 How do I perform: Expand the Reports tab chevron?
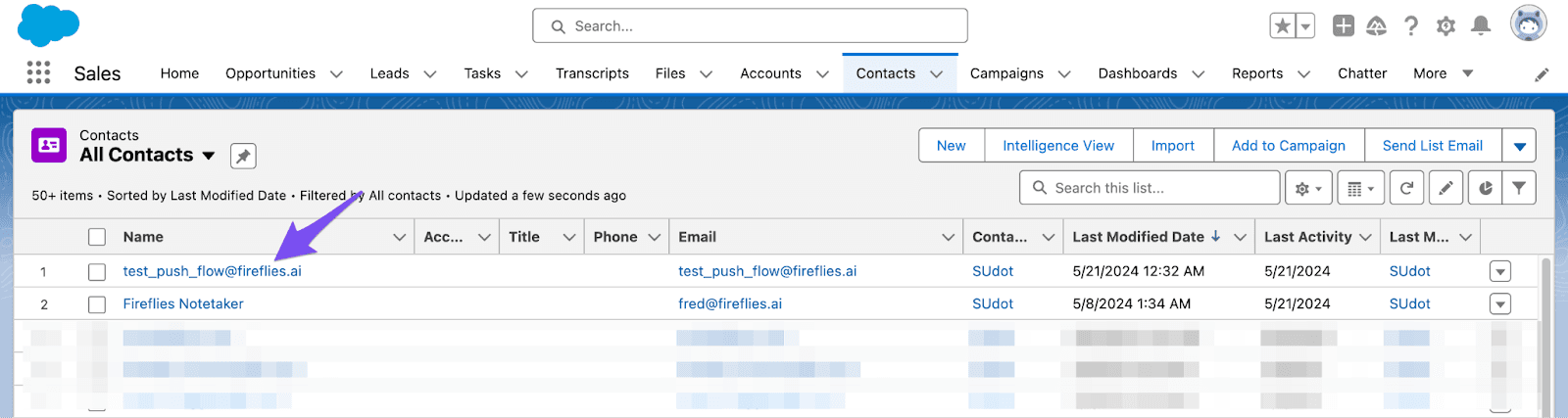(x=1303, y=73)
